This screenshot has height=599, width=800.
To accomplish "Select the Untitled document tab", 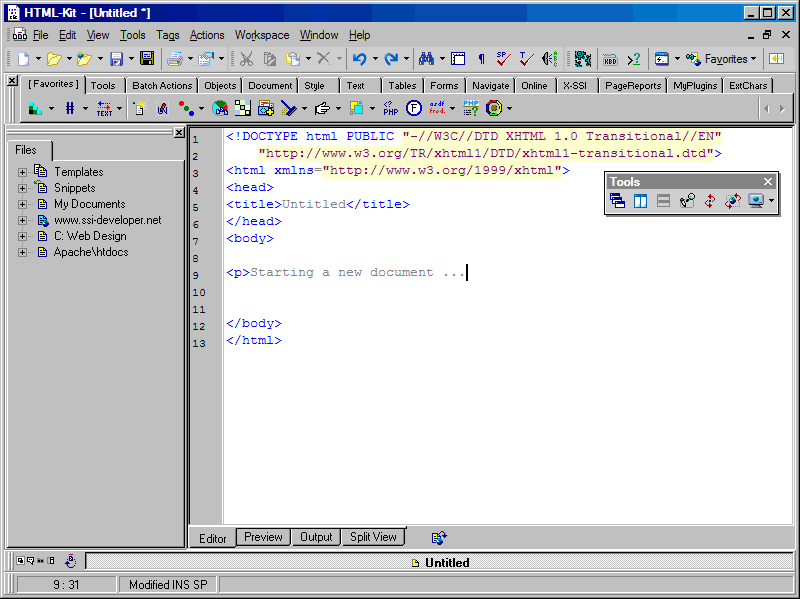I will pyautogui.click(x=440, y=563).
